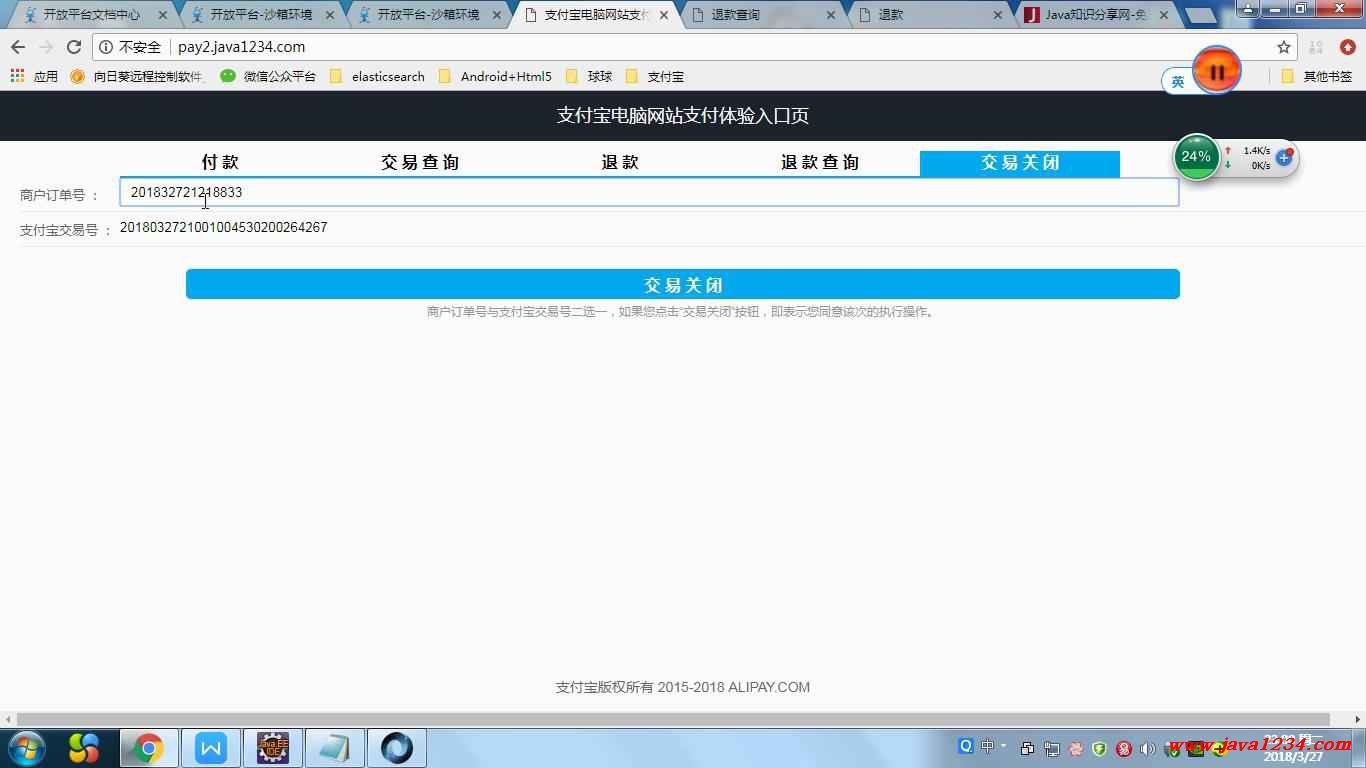Click the browser address bar URL
This screenshot has height=768, width=1366.
tap(242, 47)
